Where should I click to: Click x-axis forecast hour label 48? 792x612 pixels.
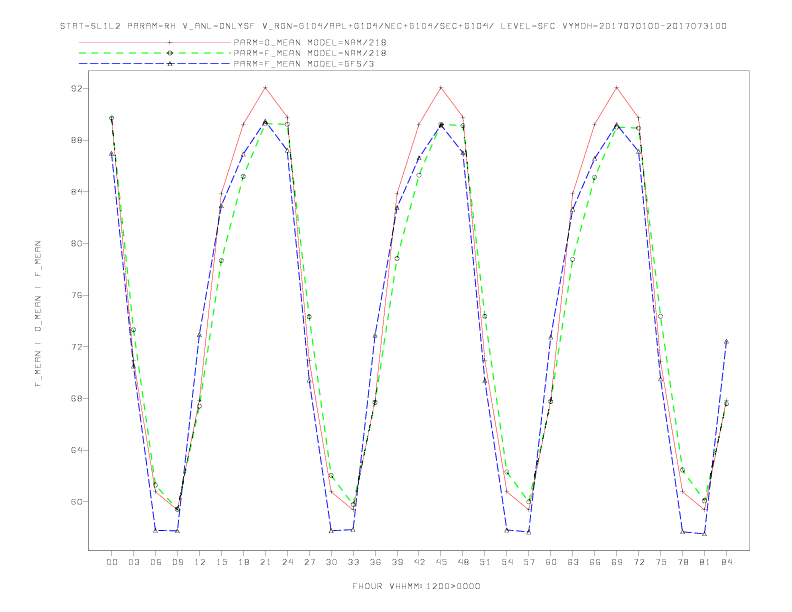(x=463, y=562)
